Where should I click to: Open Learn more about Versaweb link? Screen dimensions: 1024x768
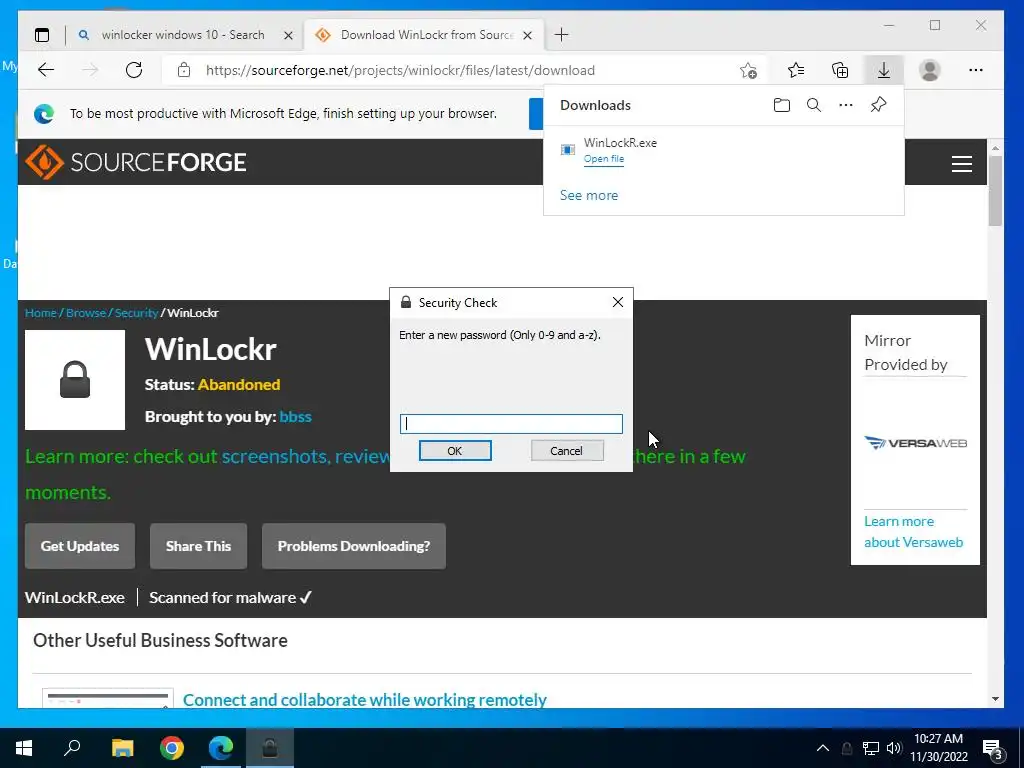[x=913, y=532]
